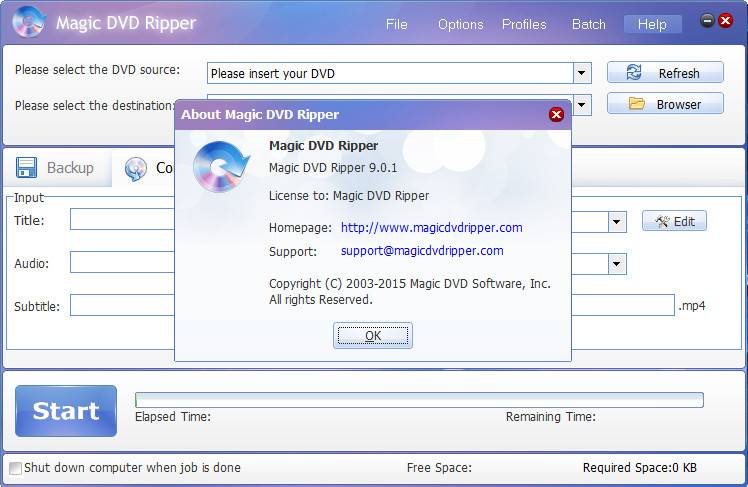Click the folder icon on Browser button

click(636, 104)
